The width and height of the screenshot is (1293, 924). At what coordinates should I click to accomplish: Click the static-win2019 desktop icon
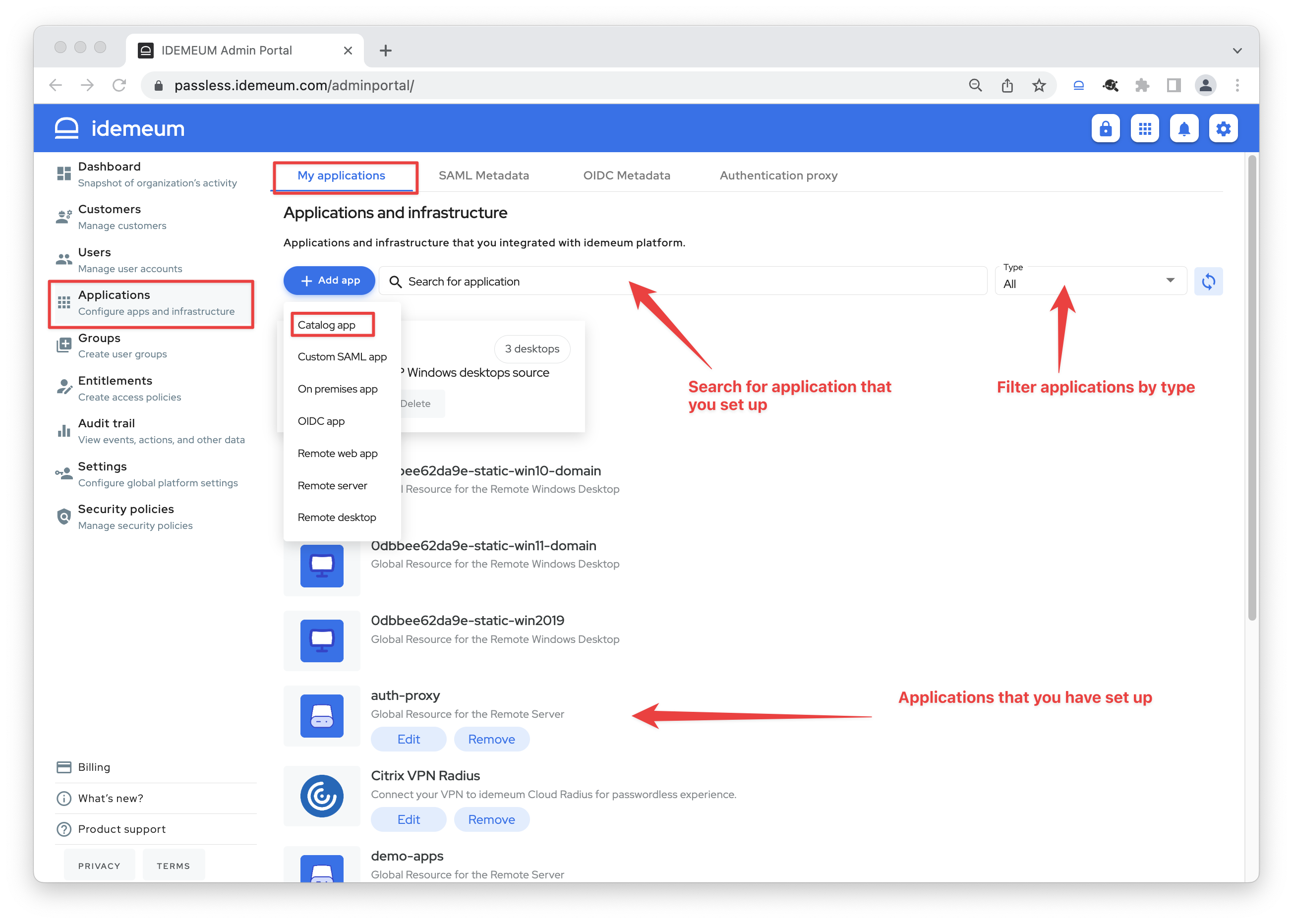[322, 640]
